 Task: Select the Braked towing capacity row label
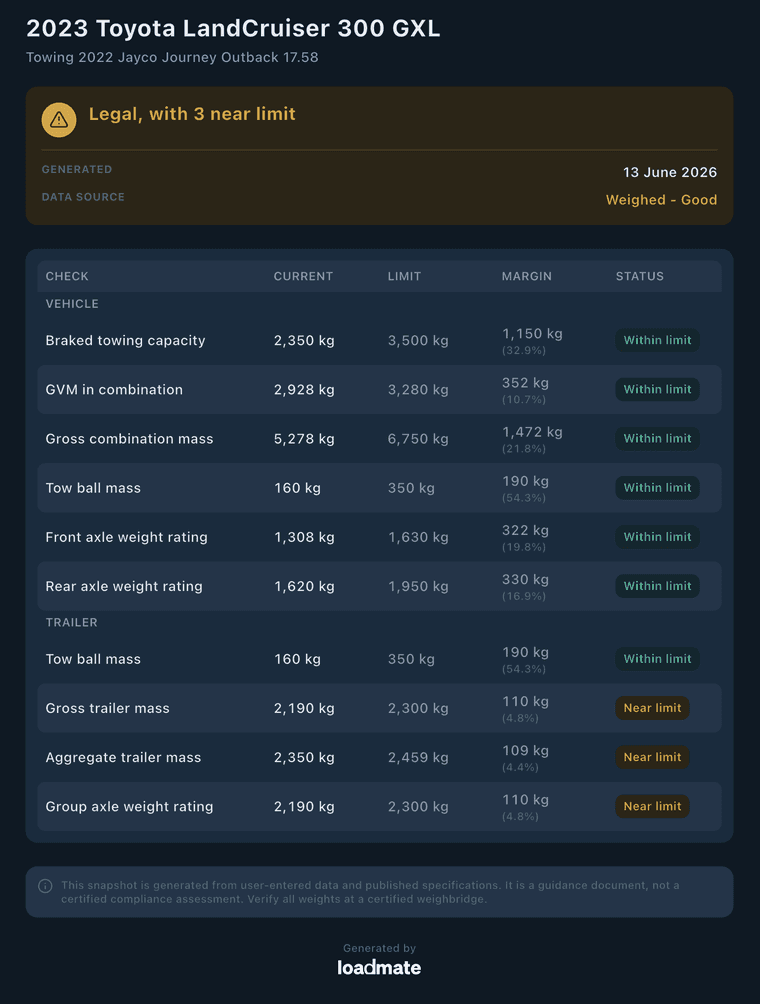coord(125,341)
